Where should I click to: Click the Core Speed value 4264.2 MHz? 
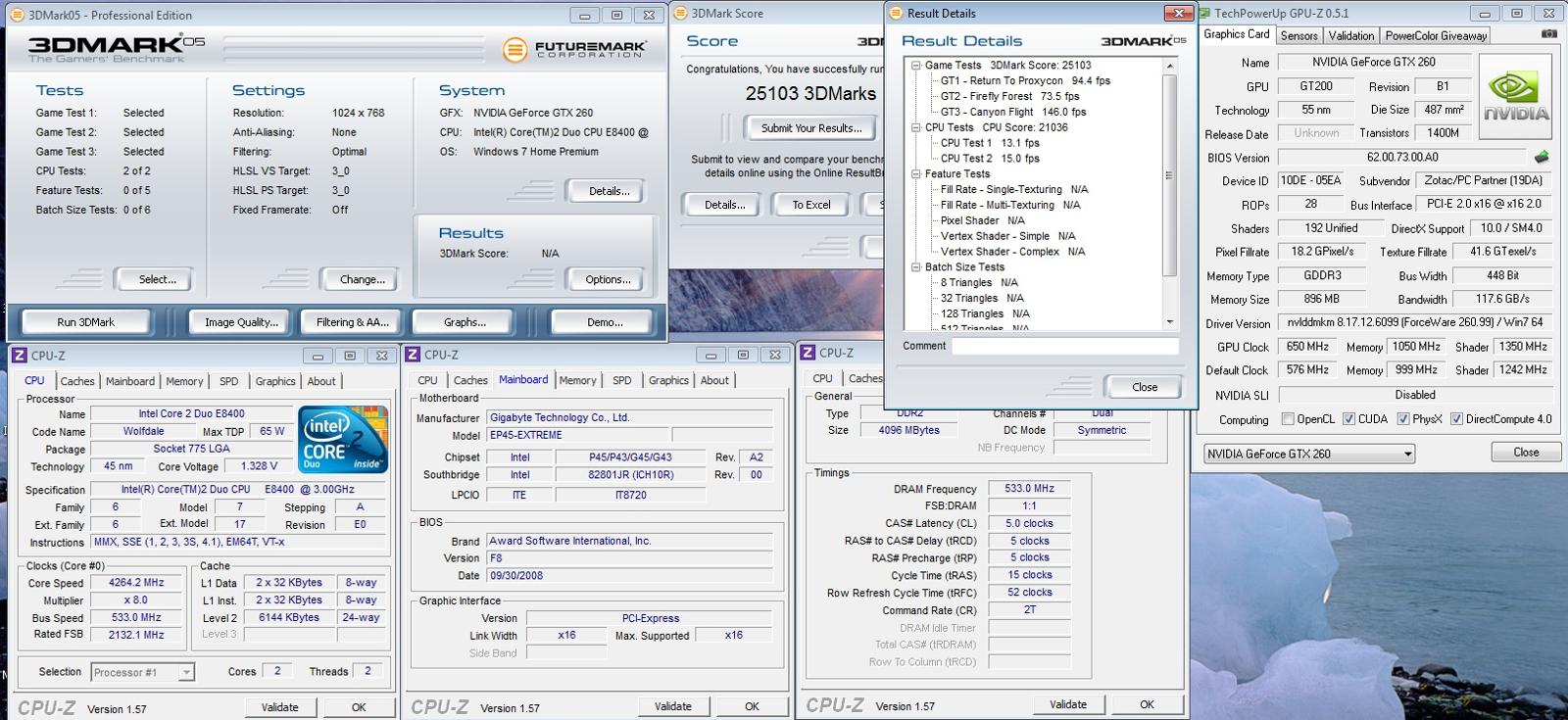click(x=136, y=583)
